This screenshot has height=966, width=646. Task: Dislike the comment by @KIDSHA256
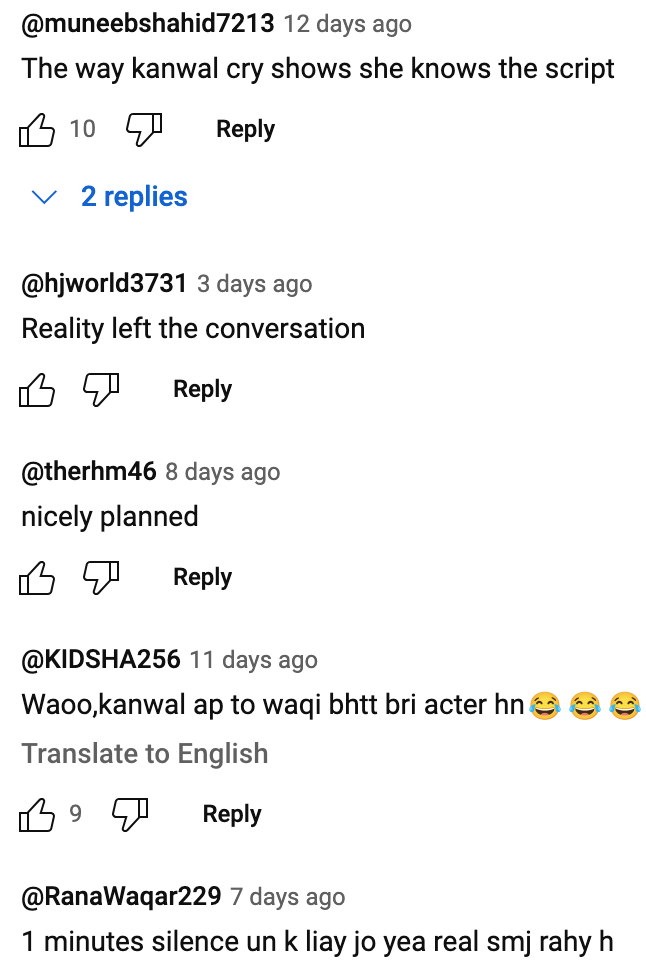click(130, 814)
